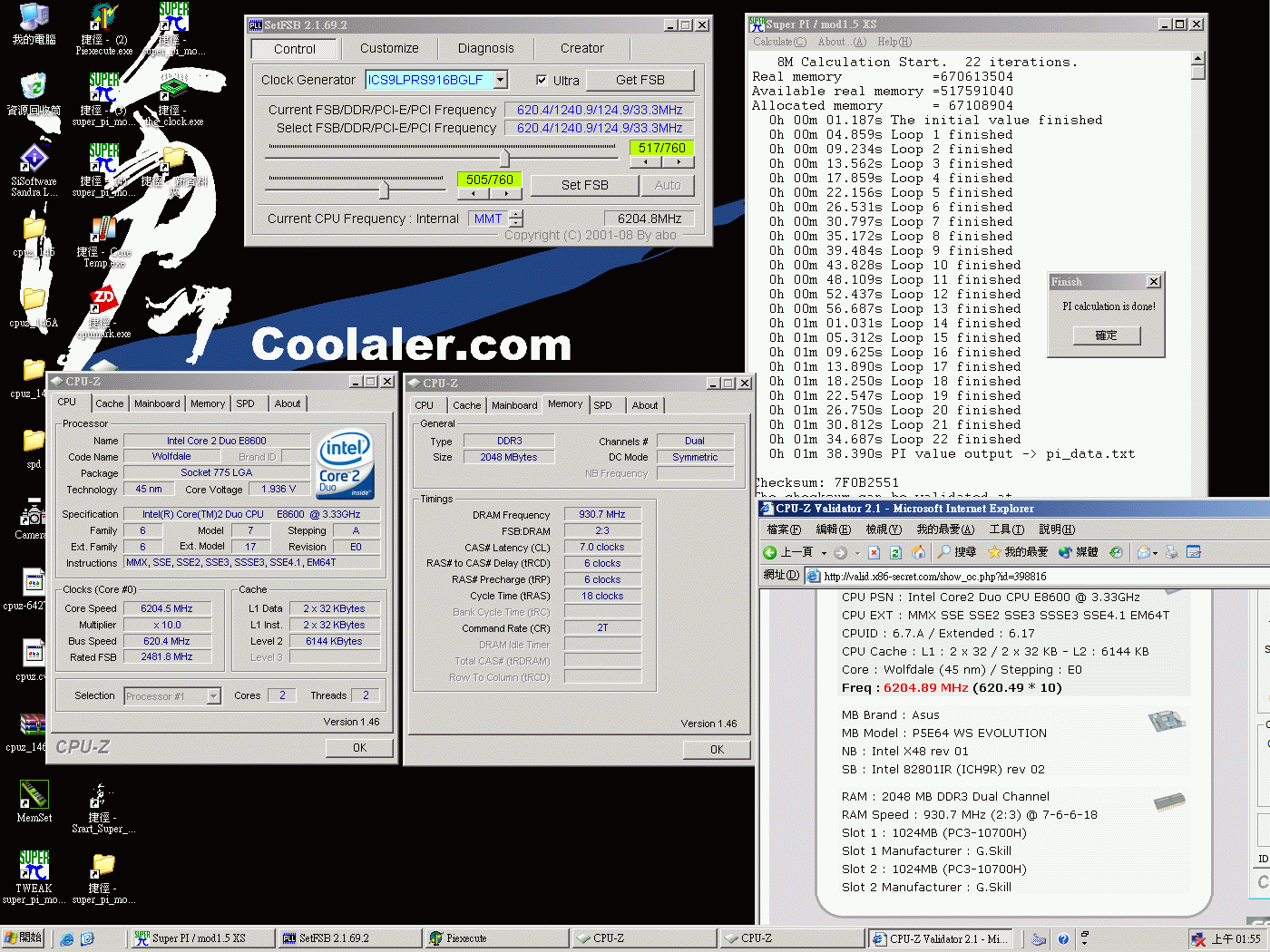Switch to SetFSB 2.1.69.2 taskbar button
Image resolution: width=1270 pixels, height=952 pixels.
click(349, 938)
